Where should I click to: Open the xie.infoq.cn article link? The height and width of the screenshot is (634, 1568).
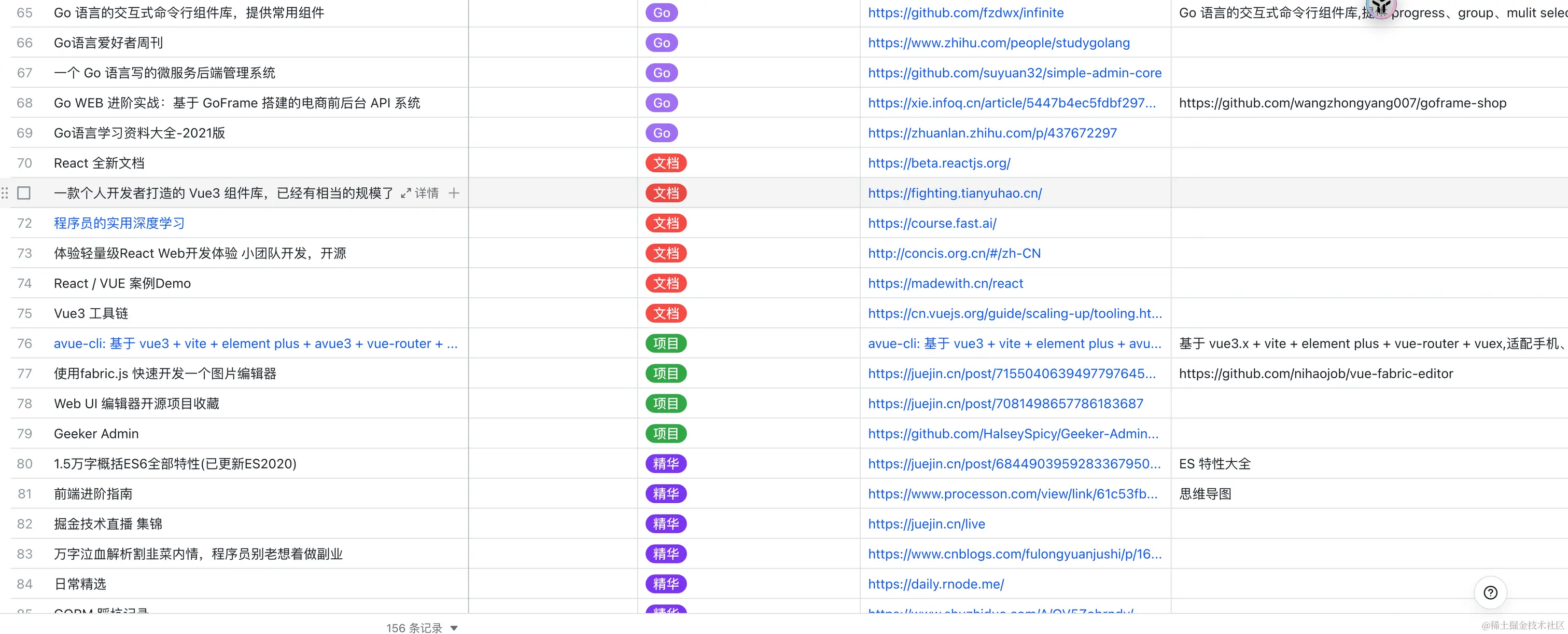coord(1012,103)
